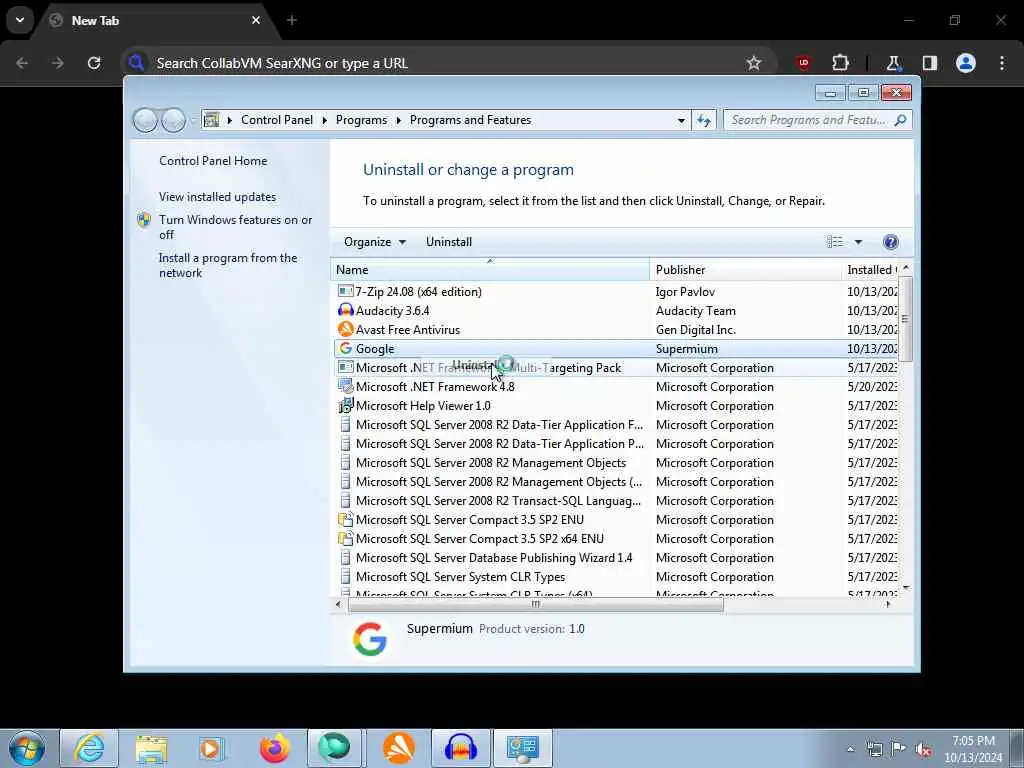Open View installed updates link
1024x768 pixels.
[x=217, y=197]
